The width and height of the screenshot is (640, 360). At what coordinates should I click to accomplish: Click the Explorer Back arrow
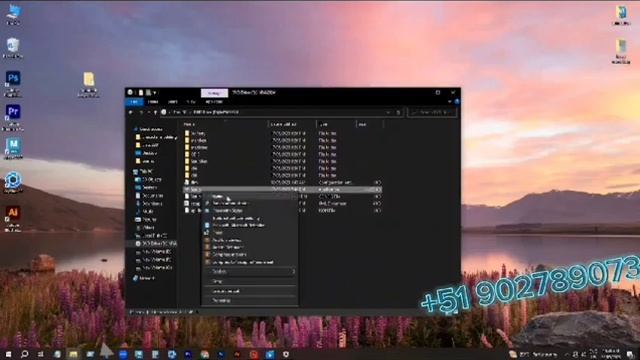131,112
